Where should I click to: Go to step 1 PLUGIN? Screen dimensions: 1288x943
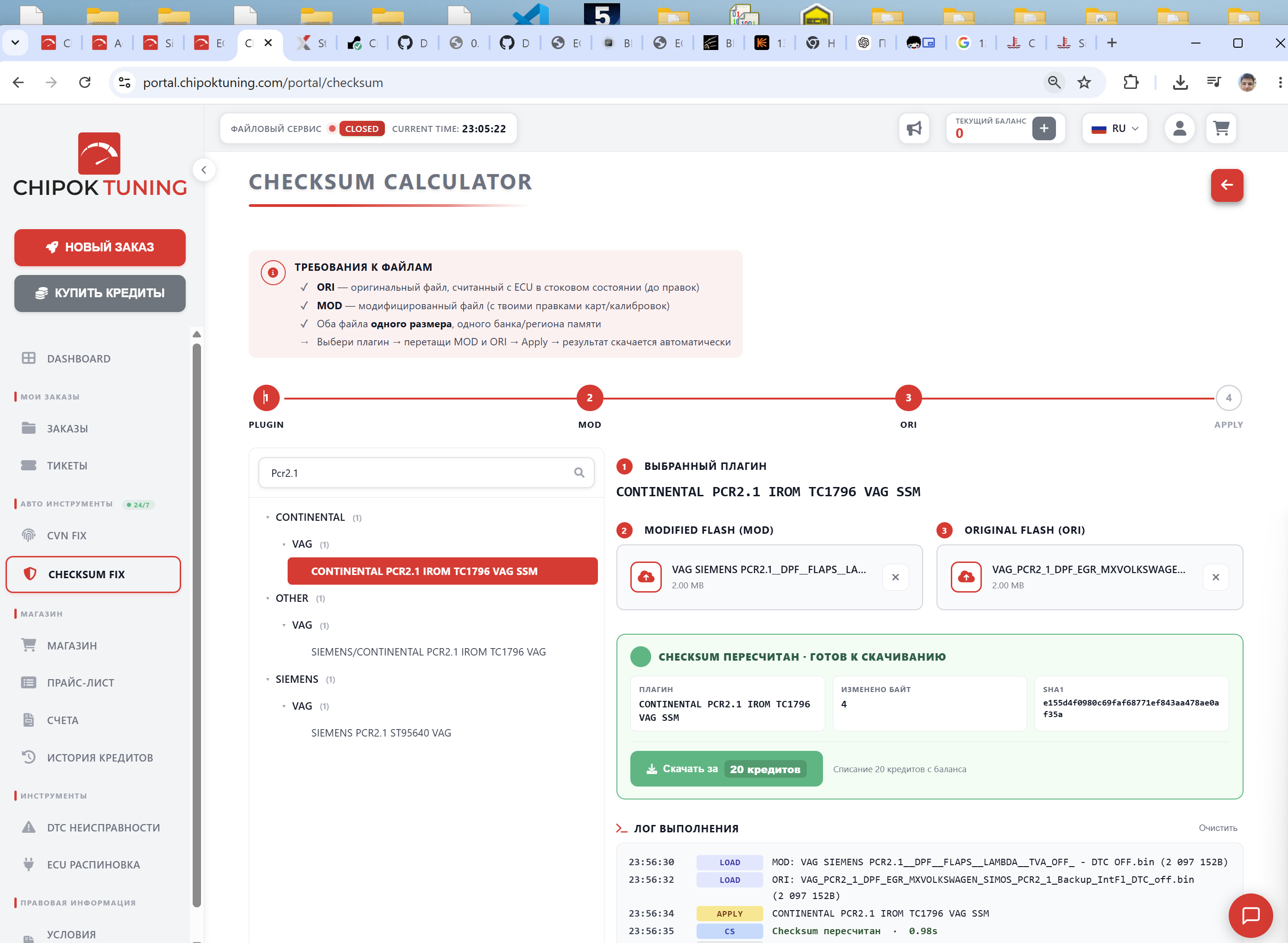tap(266, 398)
